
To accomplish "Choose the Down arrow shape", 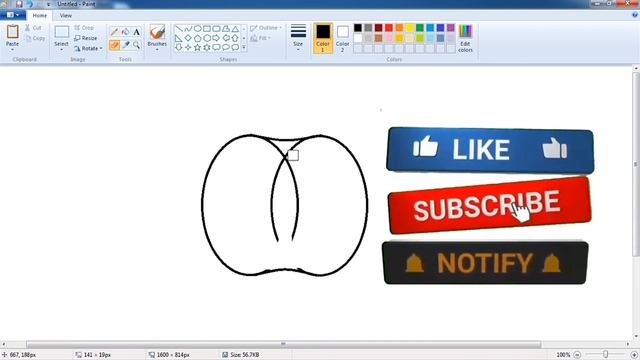I will (178, 47).
